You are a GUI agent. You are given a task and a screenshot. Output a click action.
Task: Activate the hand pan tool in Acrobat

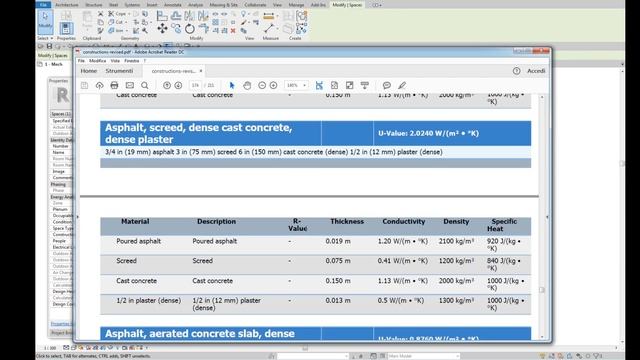tap(247, 85)
